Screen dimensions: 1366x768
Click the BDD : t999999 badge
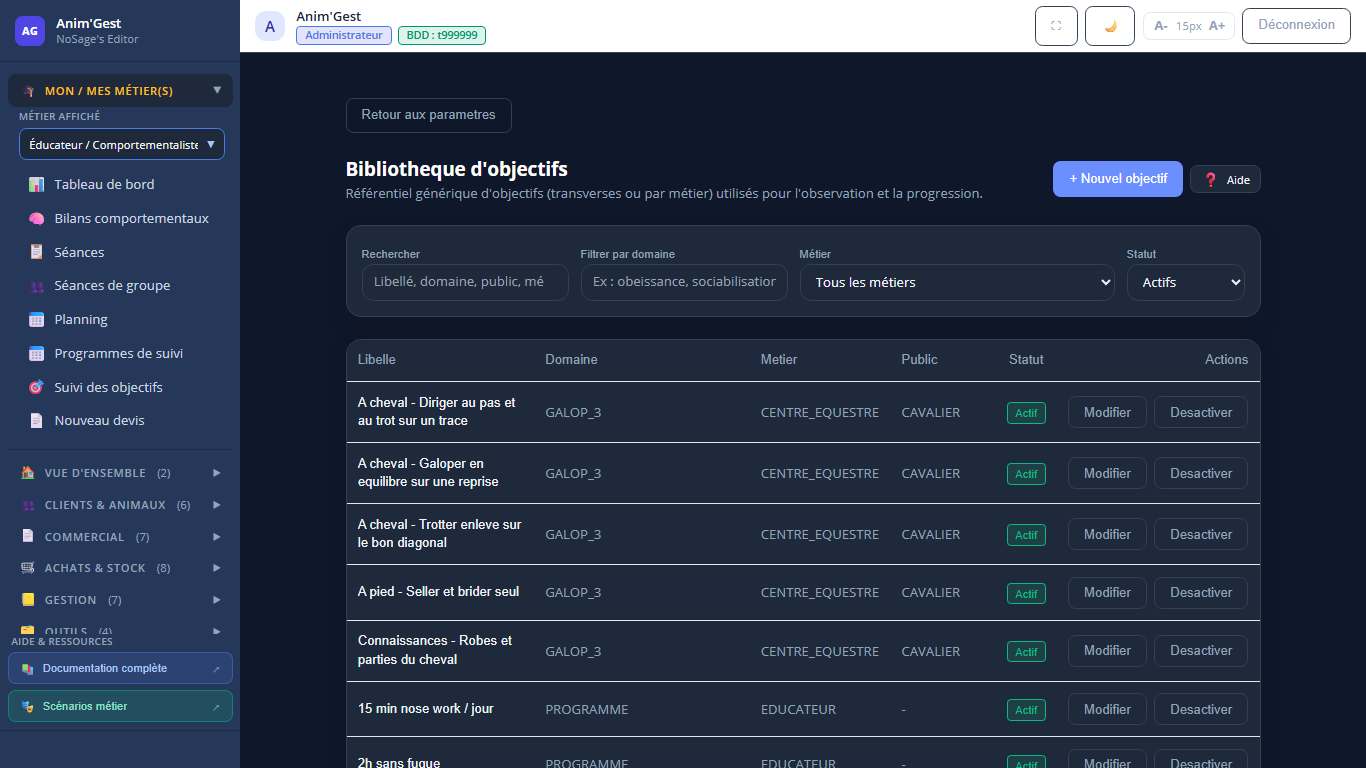point(442,35)
